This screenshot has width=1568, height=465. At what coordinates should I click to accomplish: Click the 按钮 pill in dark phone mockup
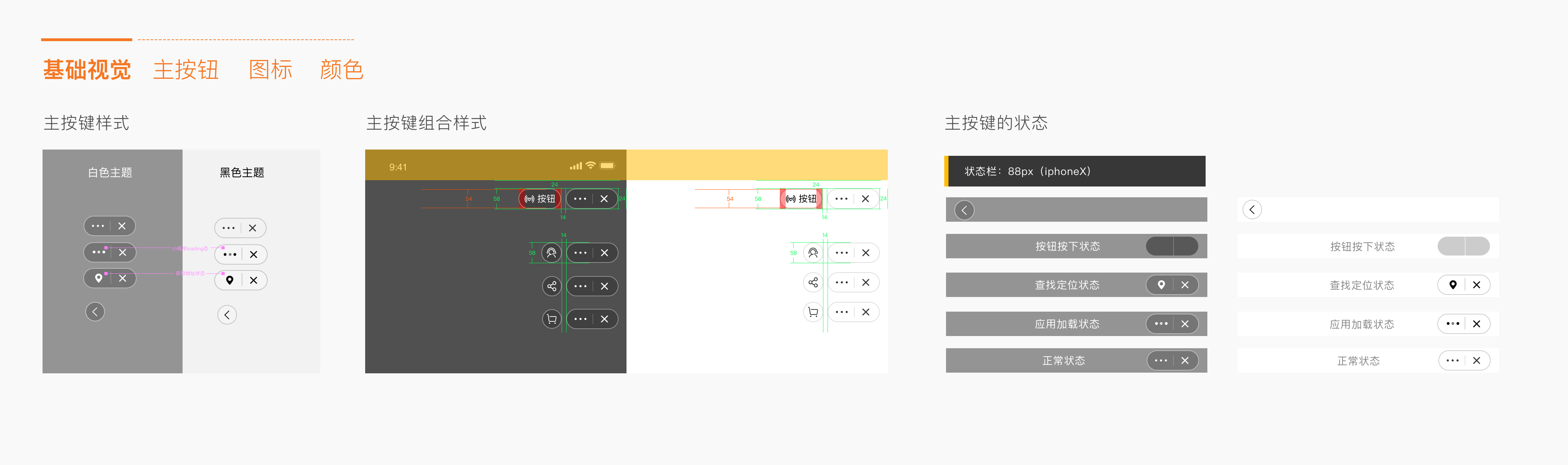(540, 198)
